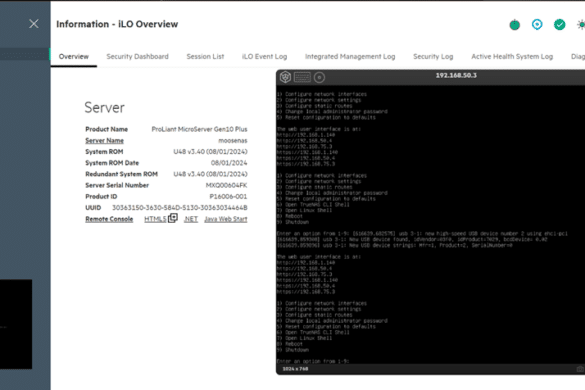The image size is (585, 390).
Task: Click the Server Name link
Action: (x=104, y=140)
